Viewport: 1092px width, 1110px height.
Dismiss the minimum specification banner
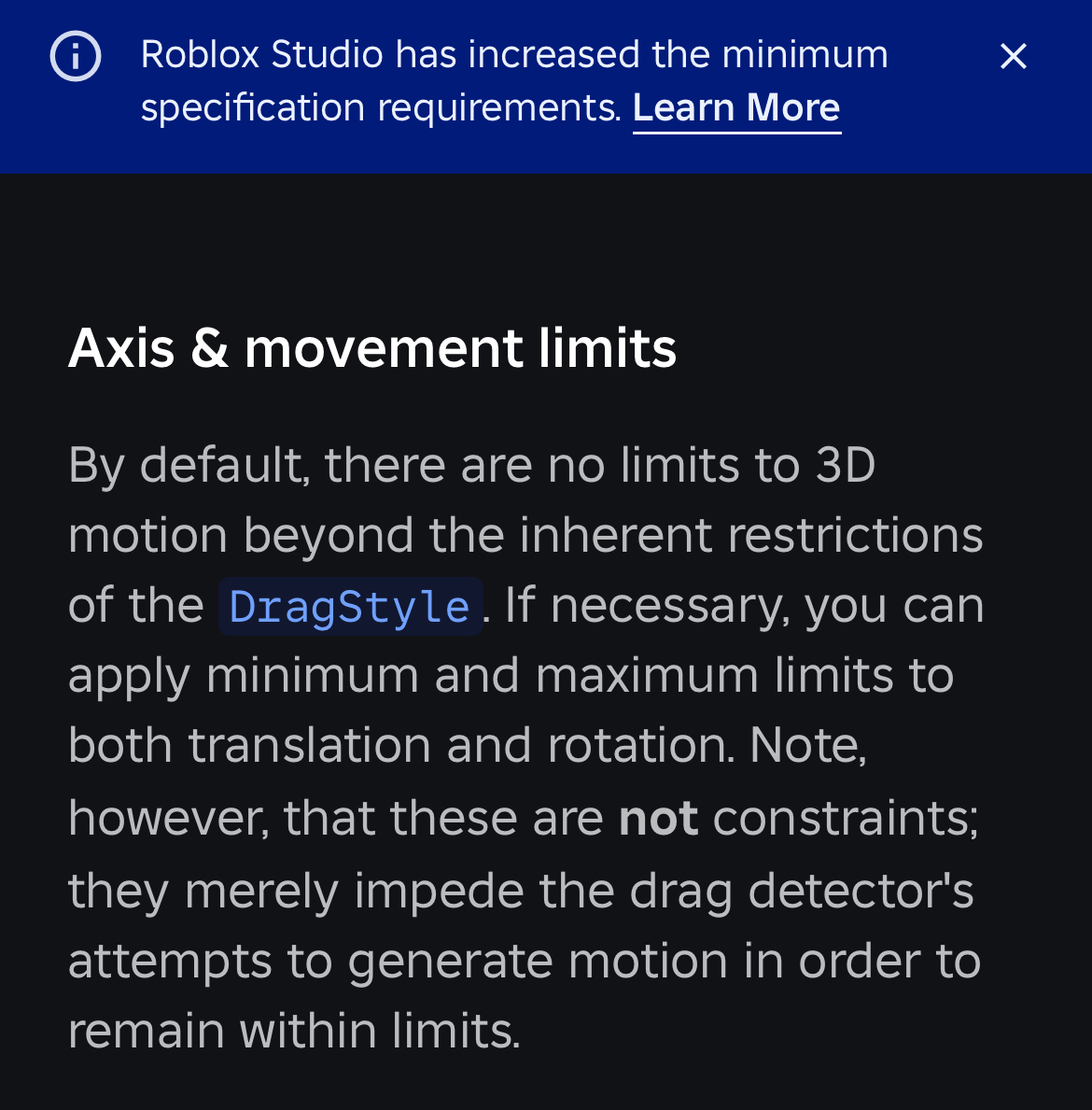(1013, 56)
